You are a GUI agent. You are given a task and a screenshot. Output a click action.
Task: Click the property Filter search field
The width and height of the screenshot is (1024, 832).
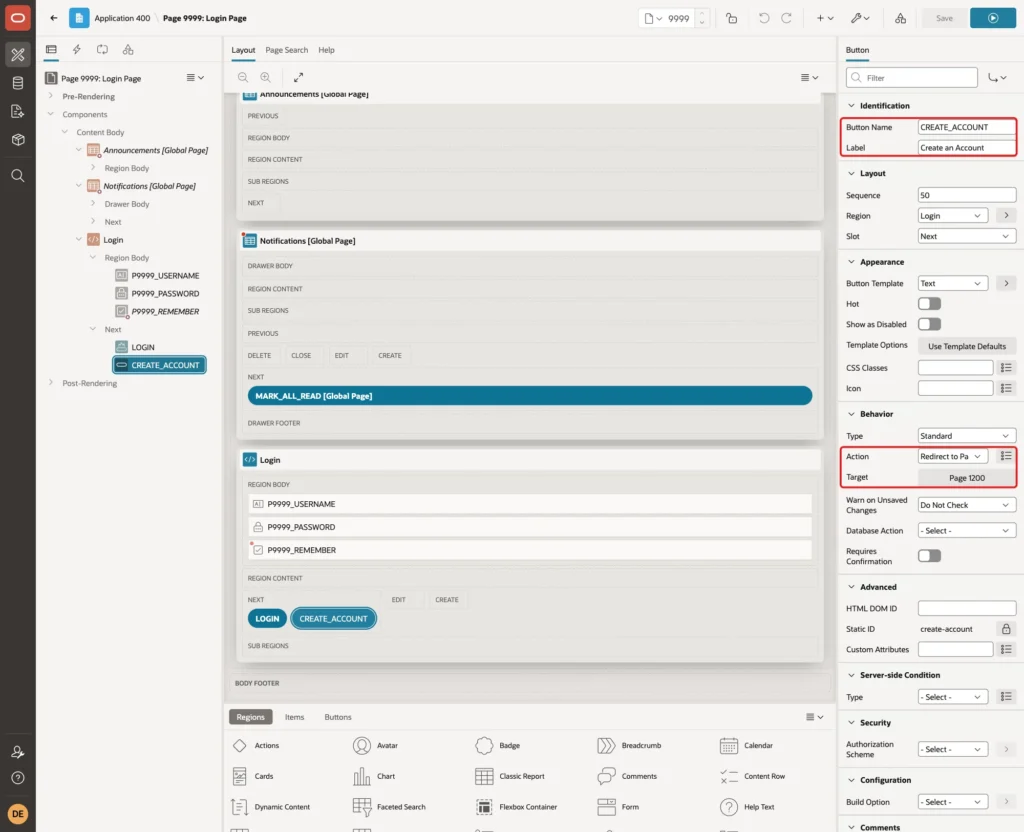[912, 78]
